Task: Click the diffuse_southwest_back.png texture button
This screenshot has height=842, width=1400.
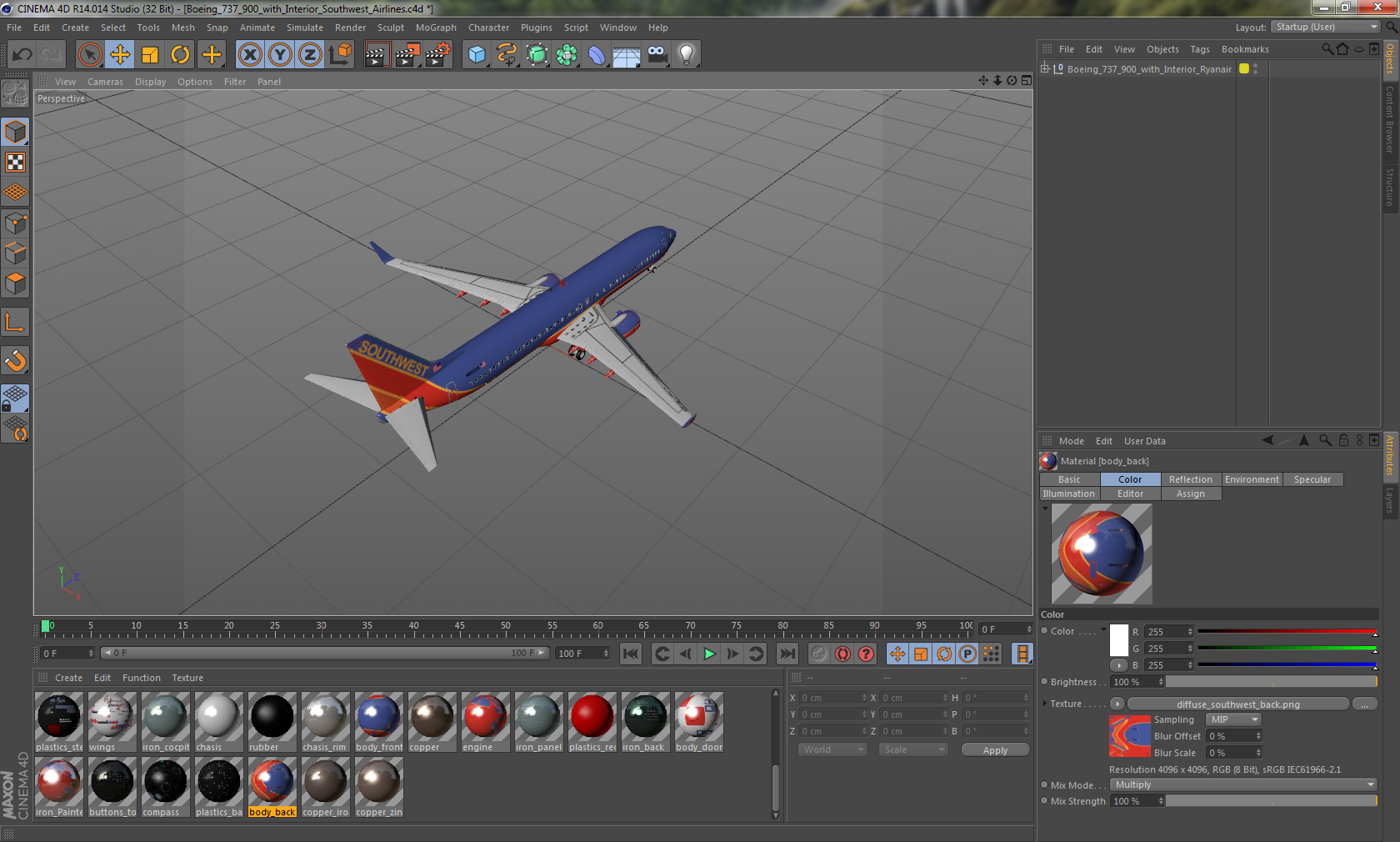Action: pyautogui.click(x=1238, y=704)
